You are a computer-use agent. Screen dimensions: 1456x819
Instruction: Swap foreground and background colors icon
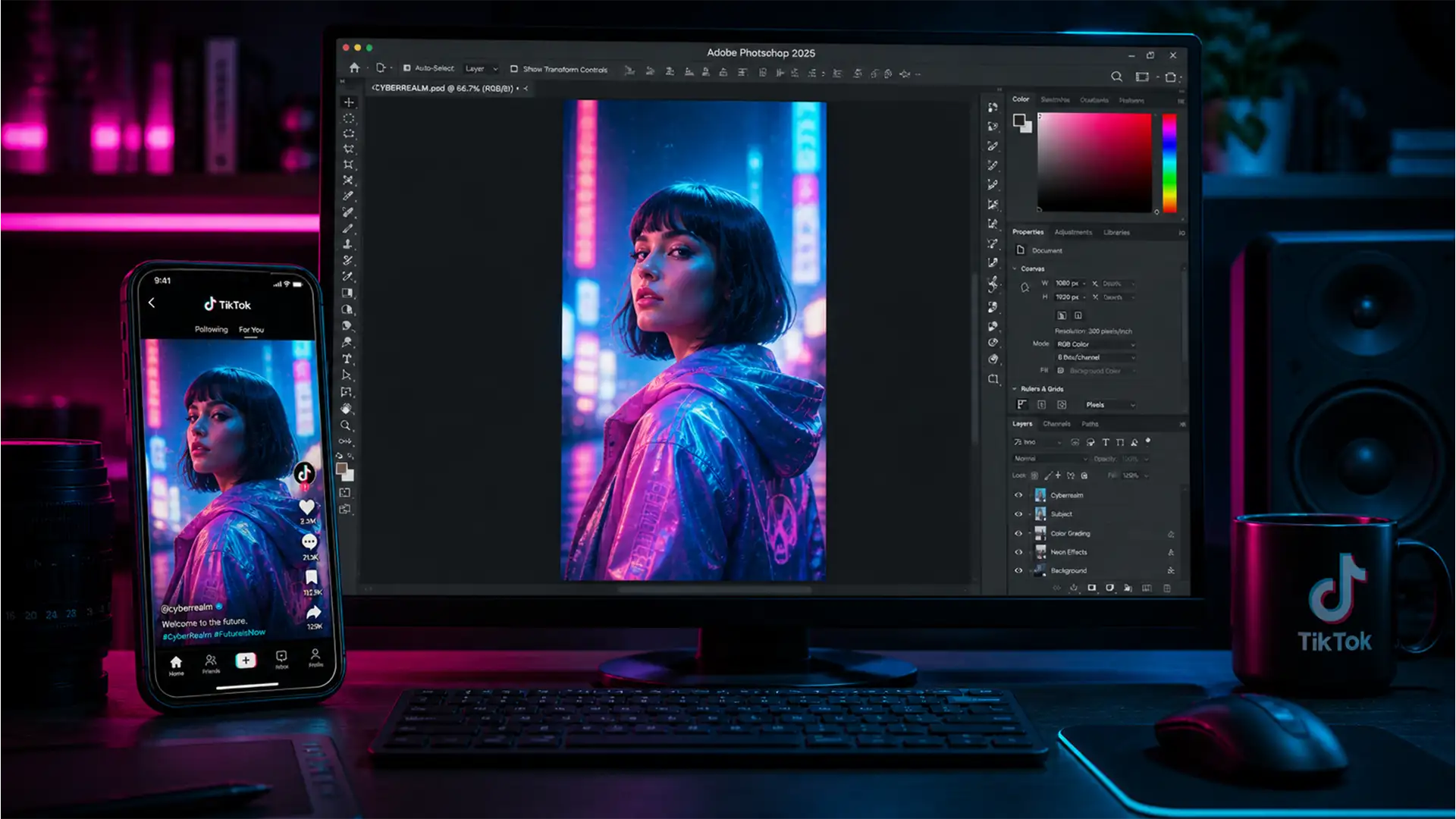pyautogui.click(x=350, y=456)
